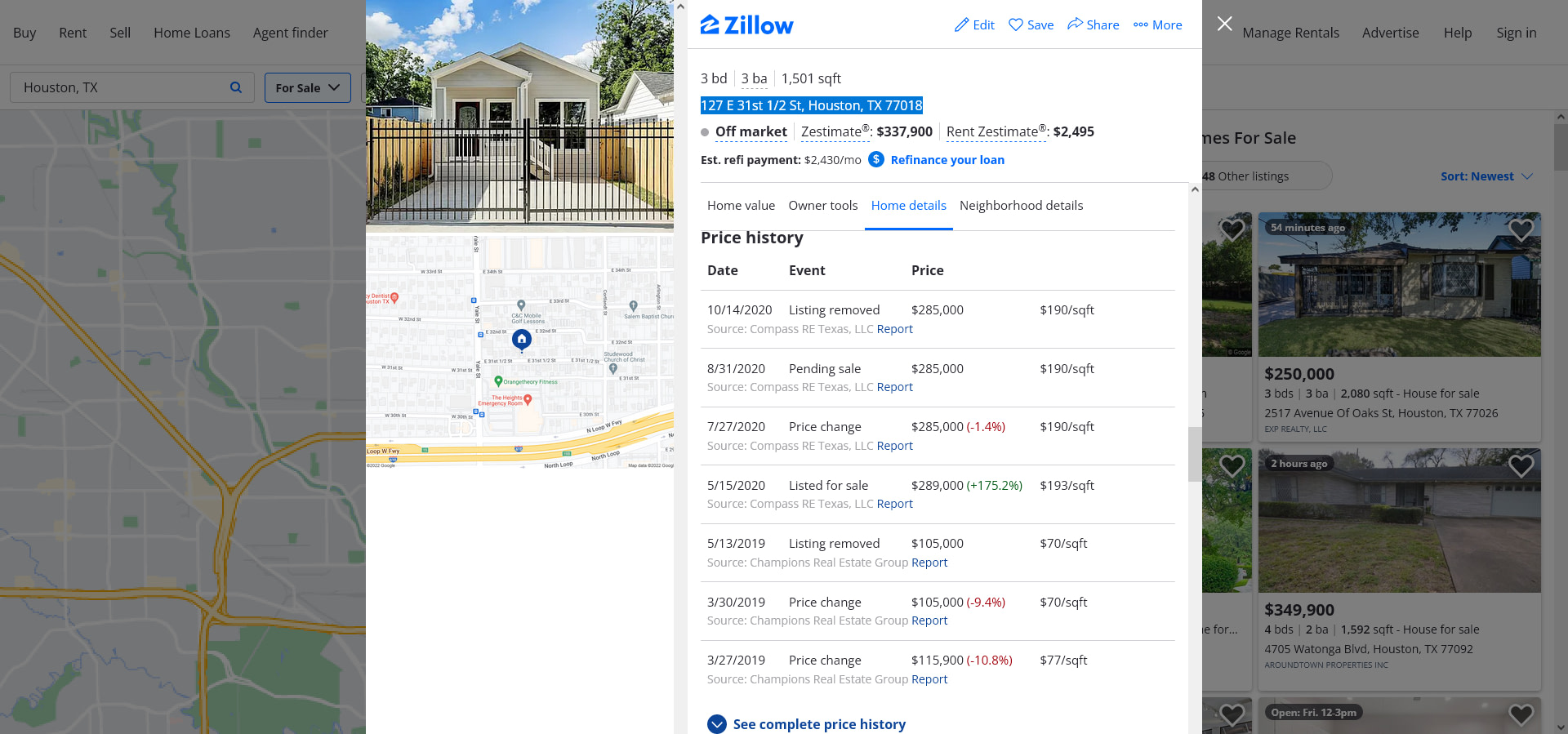The height and width of the screenshot is (734, 1568).
Task: Click the results list scroll-down arrow
Action: (x=1561, y=727)
